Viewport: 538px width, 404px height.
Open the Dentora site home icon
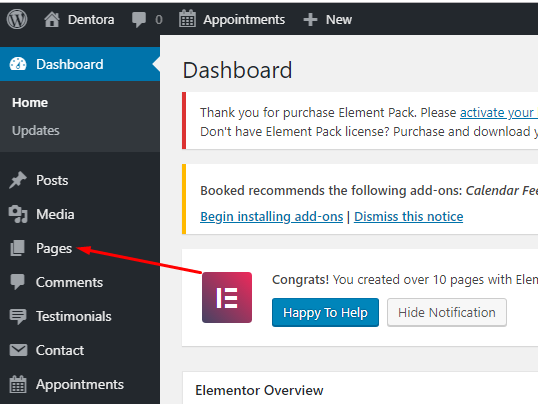click(52, 20)
